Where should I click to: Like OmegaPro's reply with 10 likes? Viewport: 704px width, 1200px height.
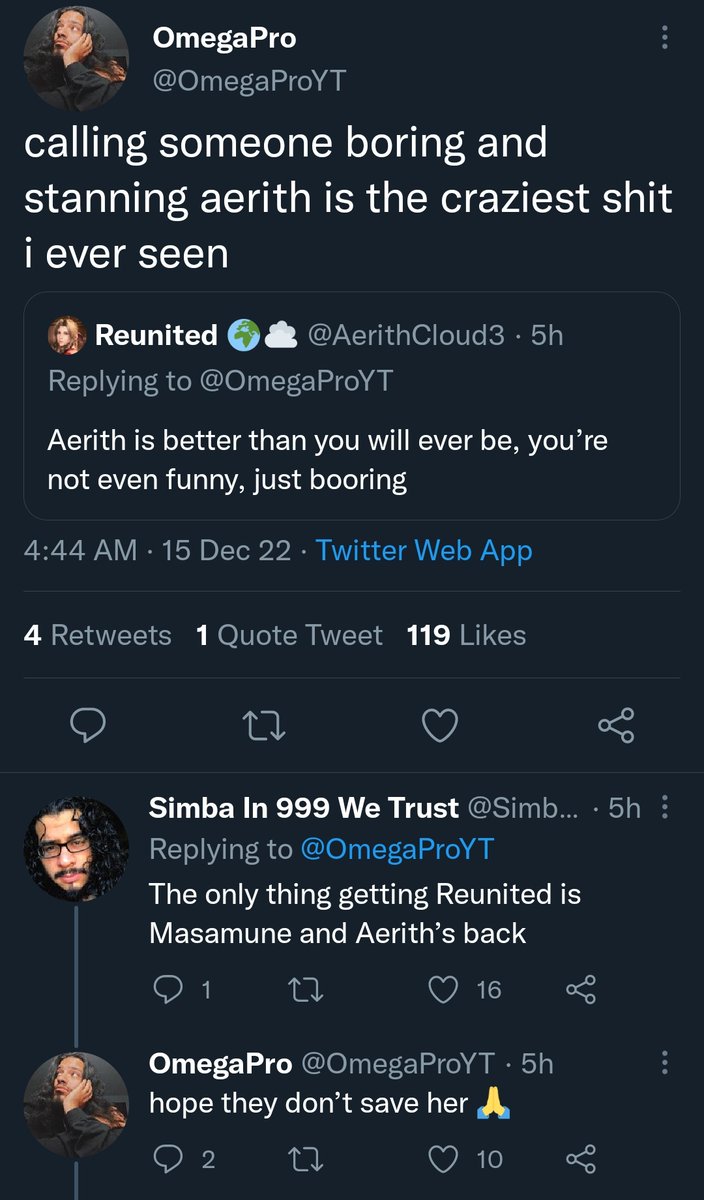442,1159
